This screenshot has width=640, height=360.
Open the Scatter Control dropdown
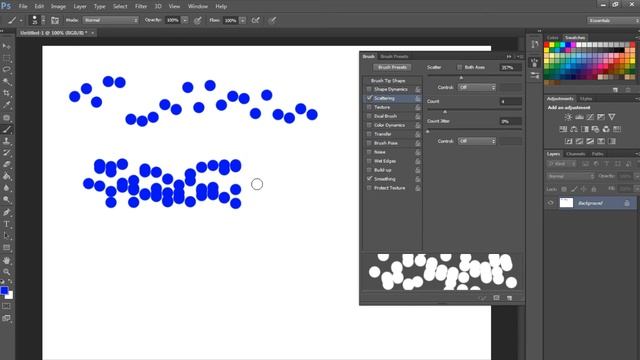476,87
